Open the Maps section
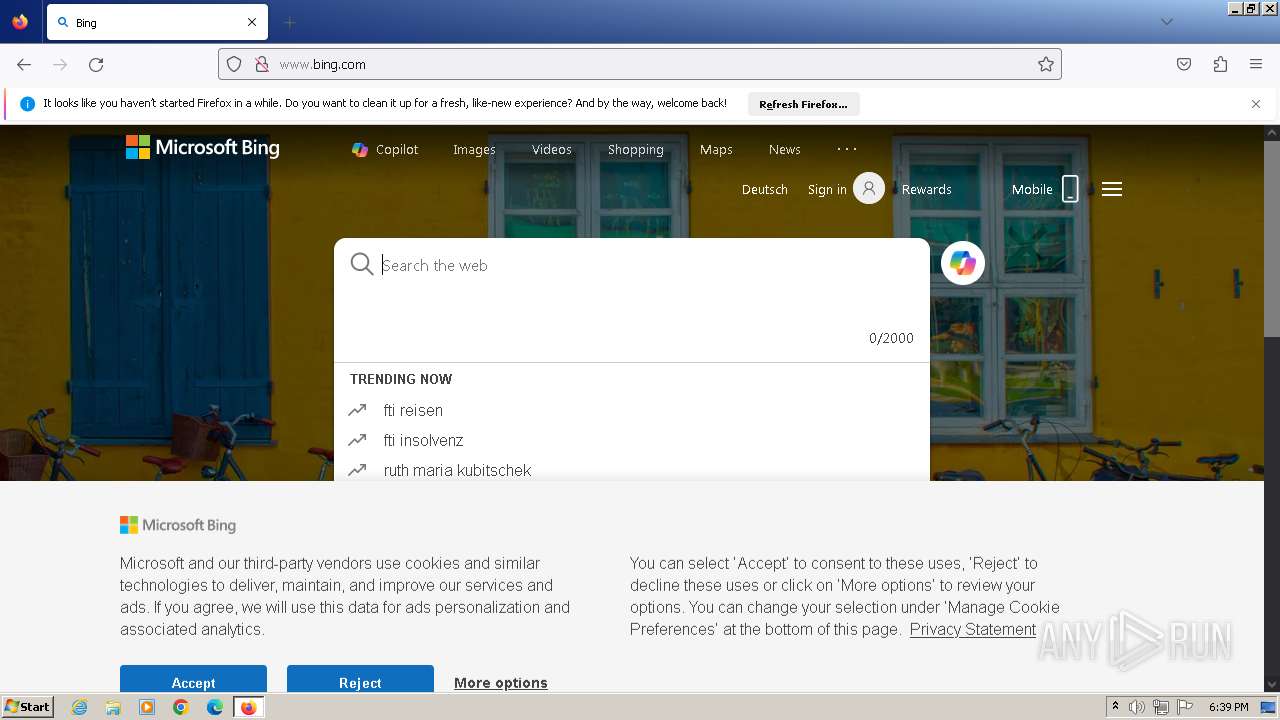Viewport: 1280px width, 720px height. (716, 149)
